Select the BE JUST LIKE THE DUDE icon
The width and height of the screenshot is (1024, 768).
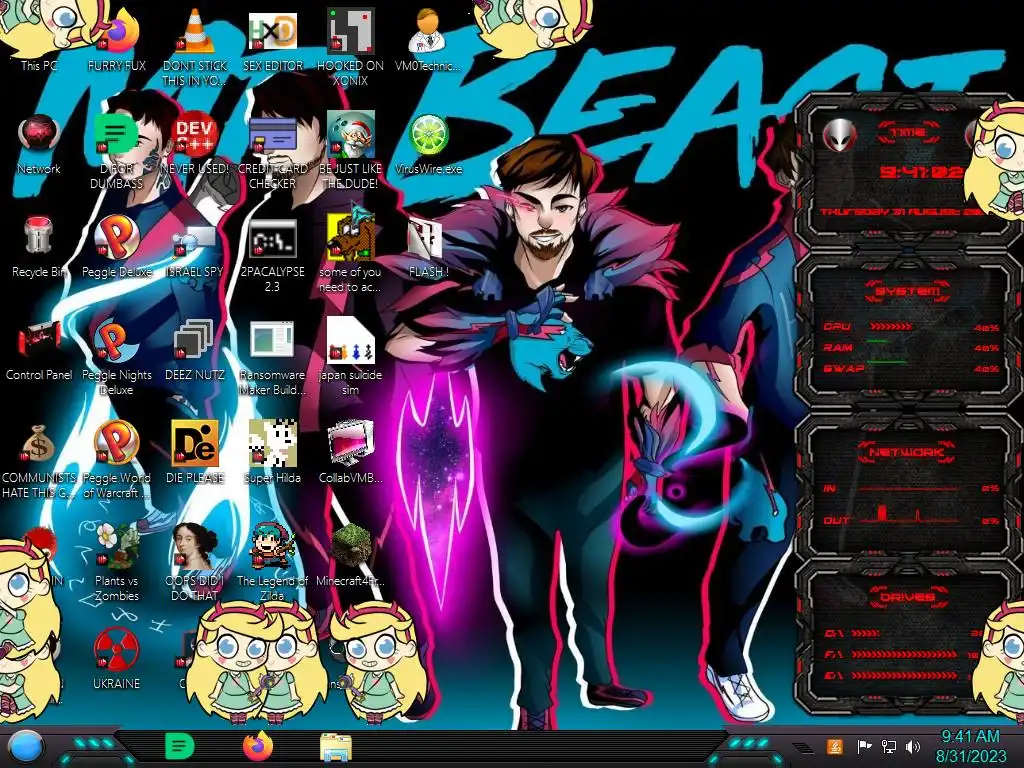coord(350,152)
